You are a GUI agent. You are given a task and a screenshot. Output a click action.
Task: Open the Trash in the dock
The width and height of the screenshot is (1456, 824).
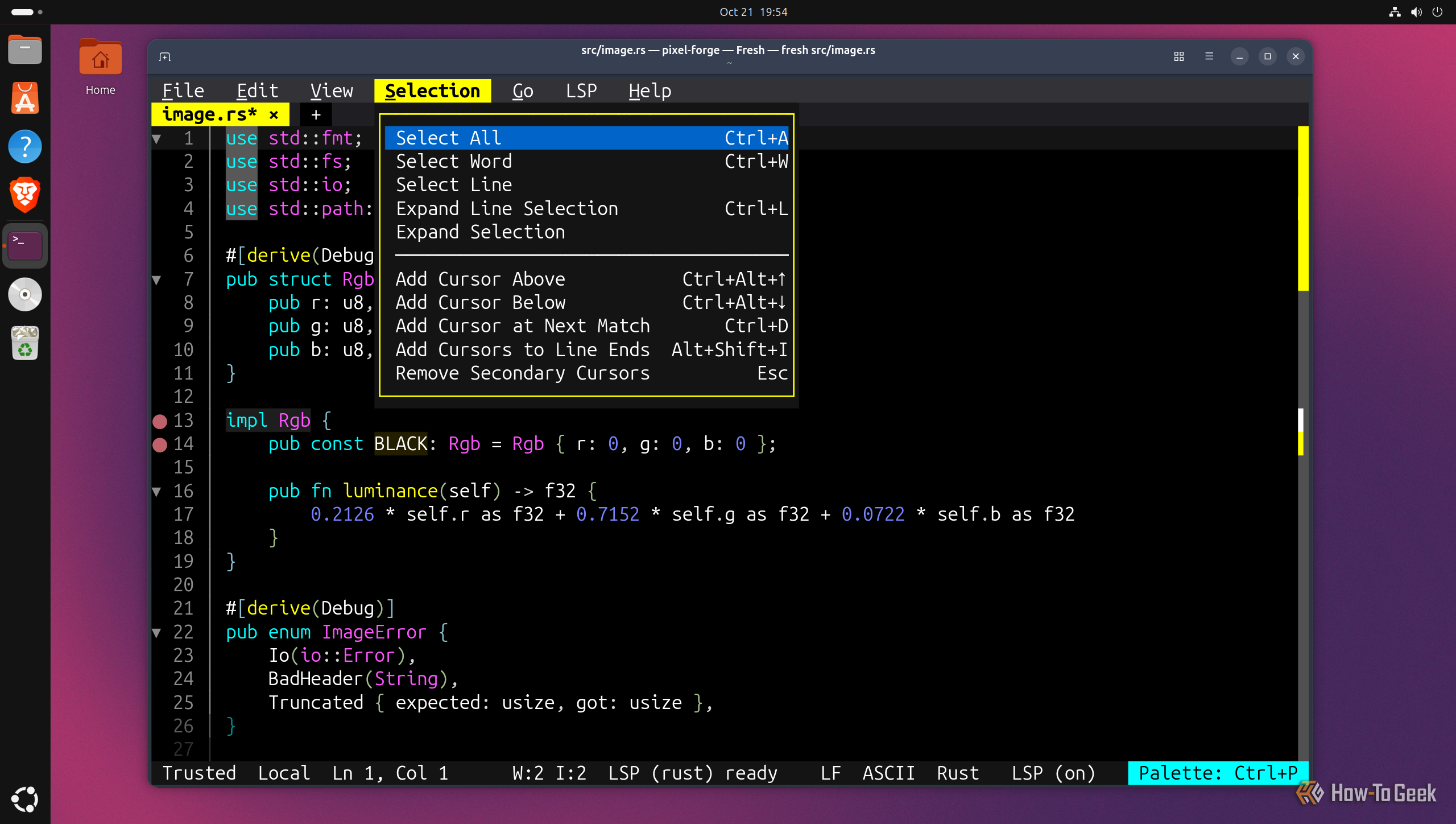[25, 343]
